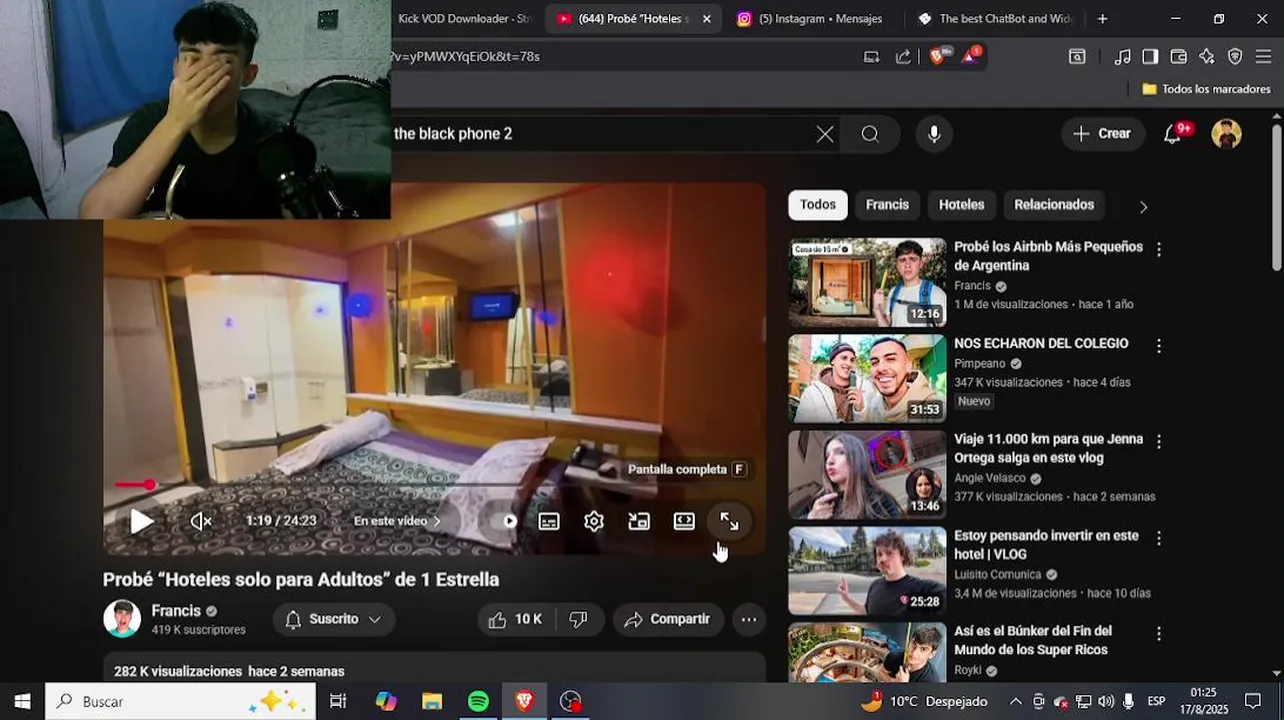Open 'NOS ECHARON DEL COLEGIO' video title
Image resolution: width=1284 pixels, height=720 pixels.
click(x=1041, y=343)
